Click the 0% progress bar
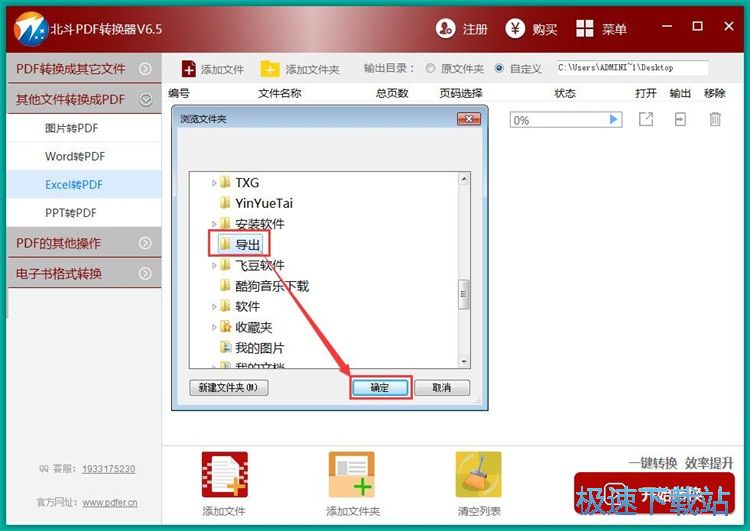The width and height of the screenshot is (750, 531). tap(566, 120)
